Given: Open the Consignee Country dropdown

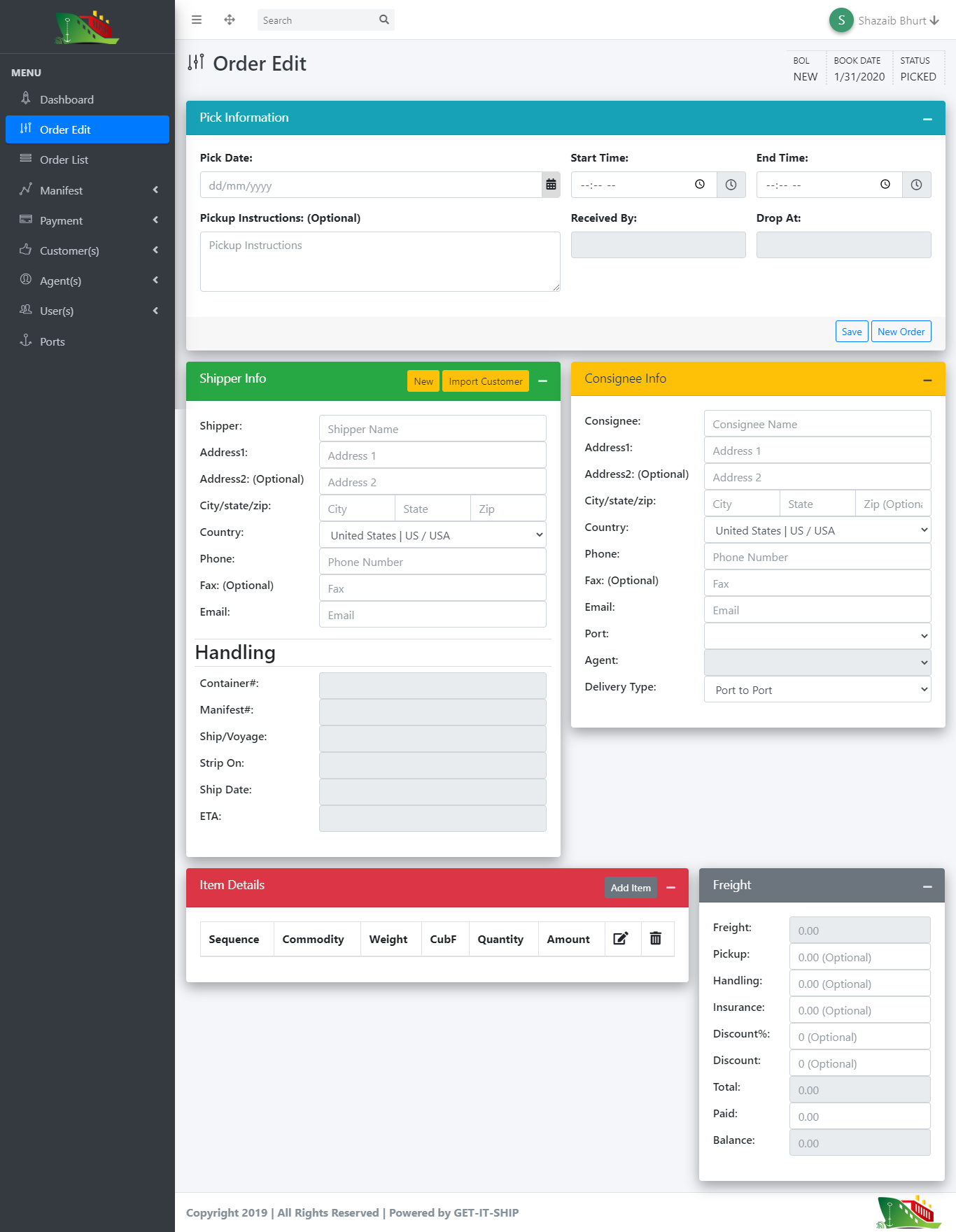Looking at the screenshot, I should coord(817,530).
